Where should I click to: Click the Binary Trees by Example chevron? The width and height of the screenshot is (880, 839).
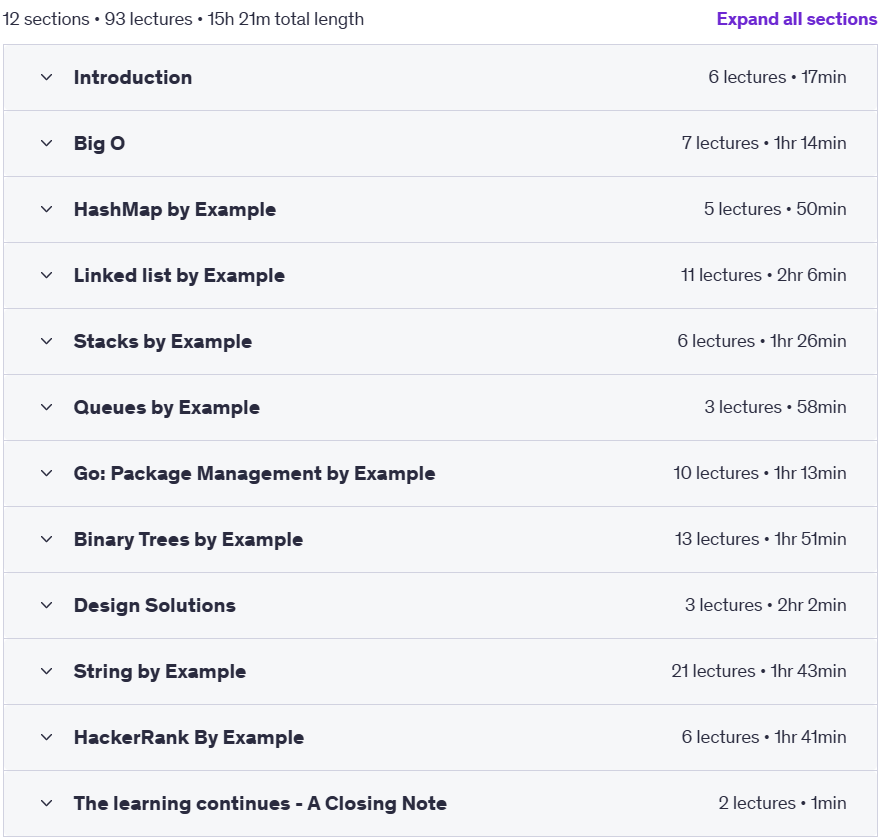[x=47, y=539]
